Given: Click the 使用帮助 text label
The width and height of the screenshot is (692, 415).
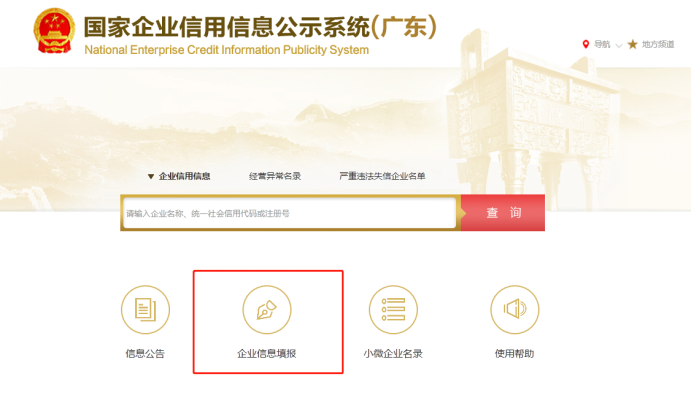Looking at the screenshot, I should click(x=515, y=354).
